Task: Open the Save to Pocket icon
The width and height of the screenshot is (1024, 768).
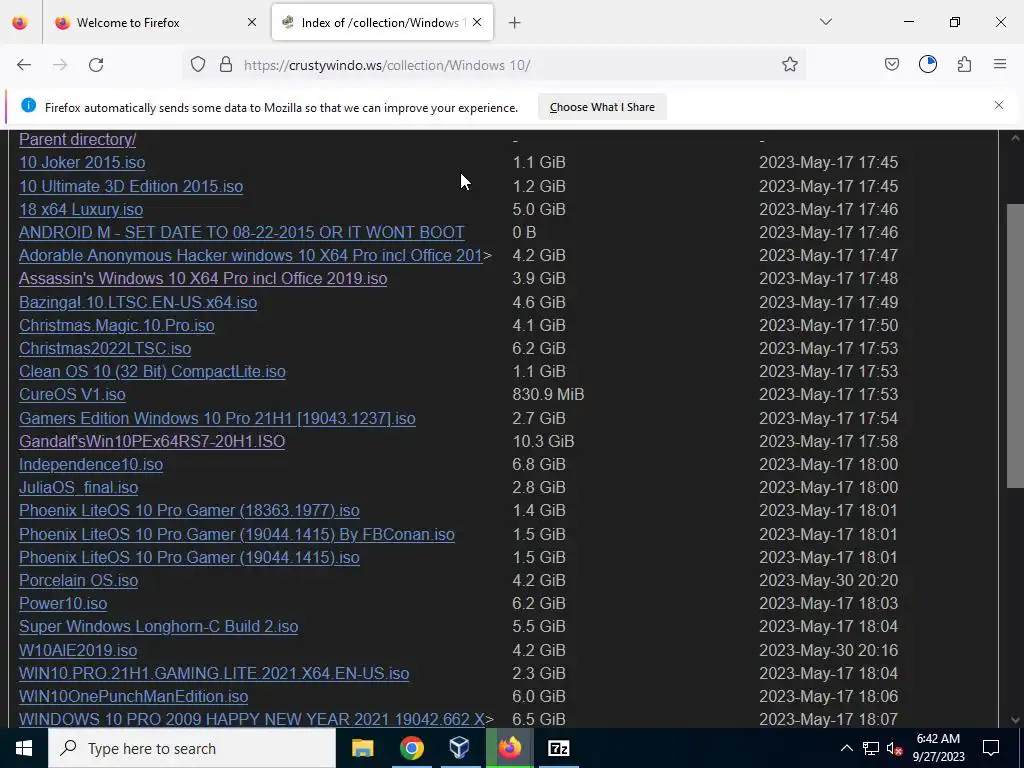Action: (891, 65)
